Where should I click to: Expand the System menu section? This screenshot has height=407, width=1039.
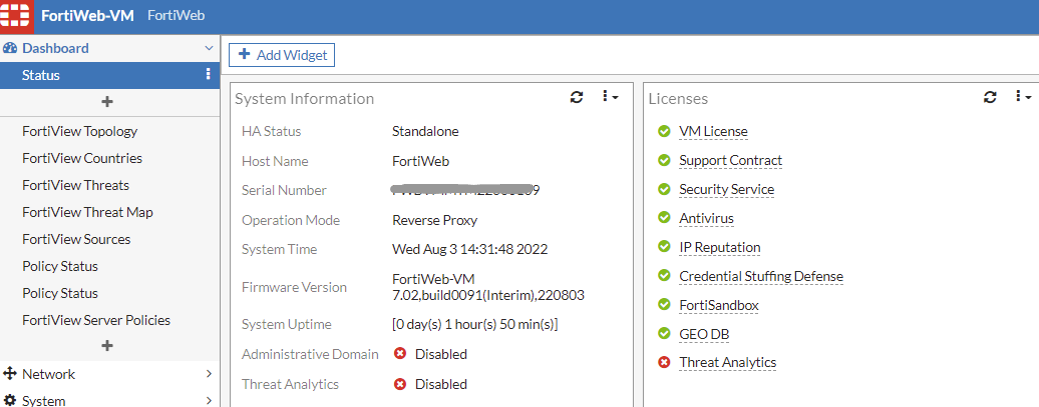[209, 401]
